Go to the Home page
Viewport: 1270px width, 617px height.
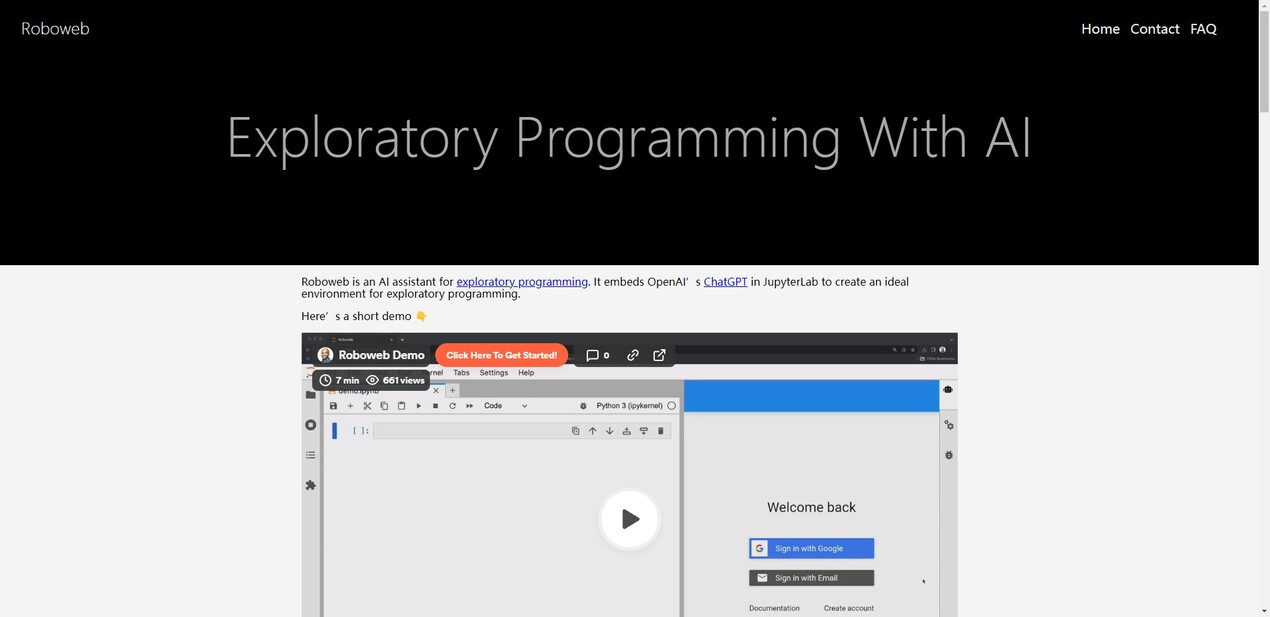1100,29
